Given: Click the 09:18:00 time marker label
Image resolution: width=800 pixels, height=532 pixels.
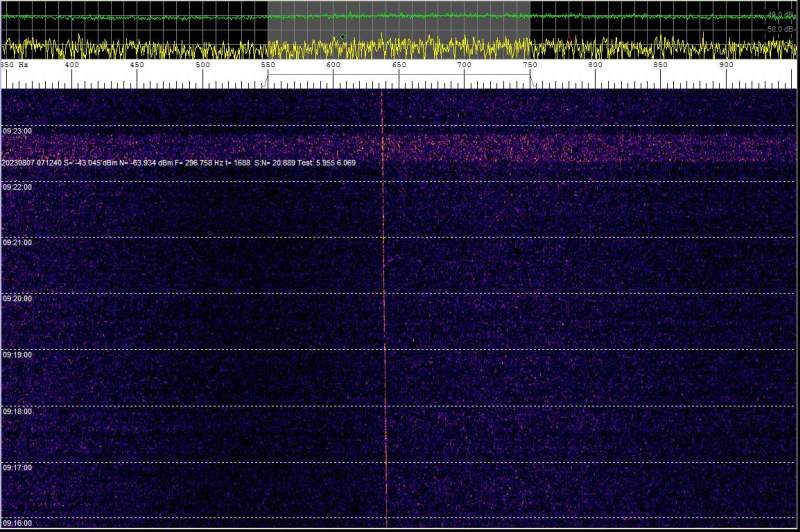Looking at the screenshot, I should tap(18, 411).
